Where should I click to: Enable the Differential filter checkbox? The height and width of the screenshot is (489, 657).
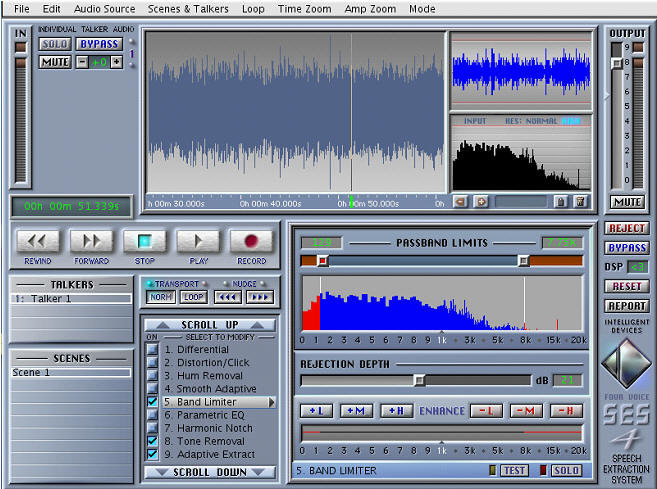[152, 350]
